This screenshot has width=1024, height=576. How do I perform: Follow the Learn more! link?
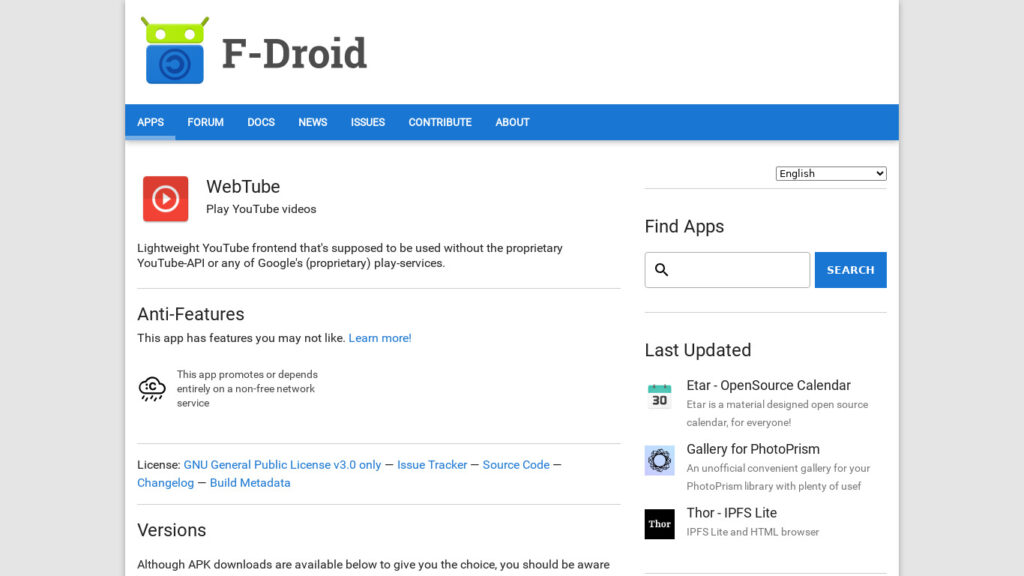[380, 338]
